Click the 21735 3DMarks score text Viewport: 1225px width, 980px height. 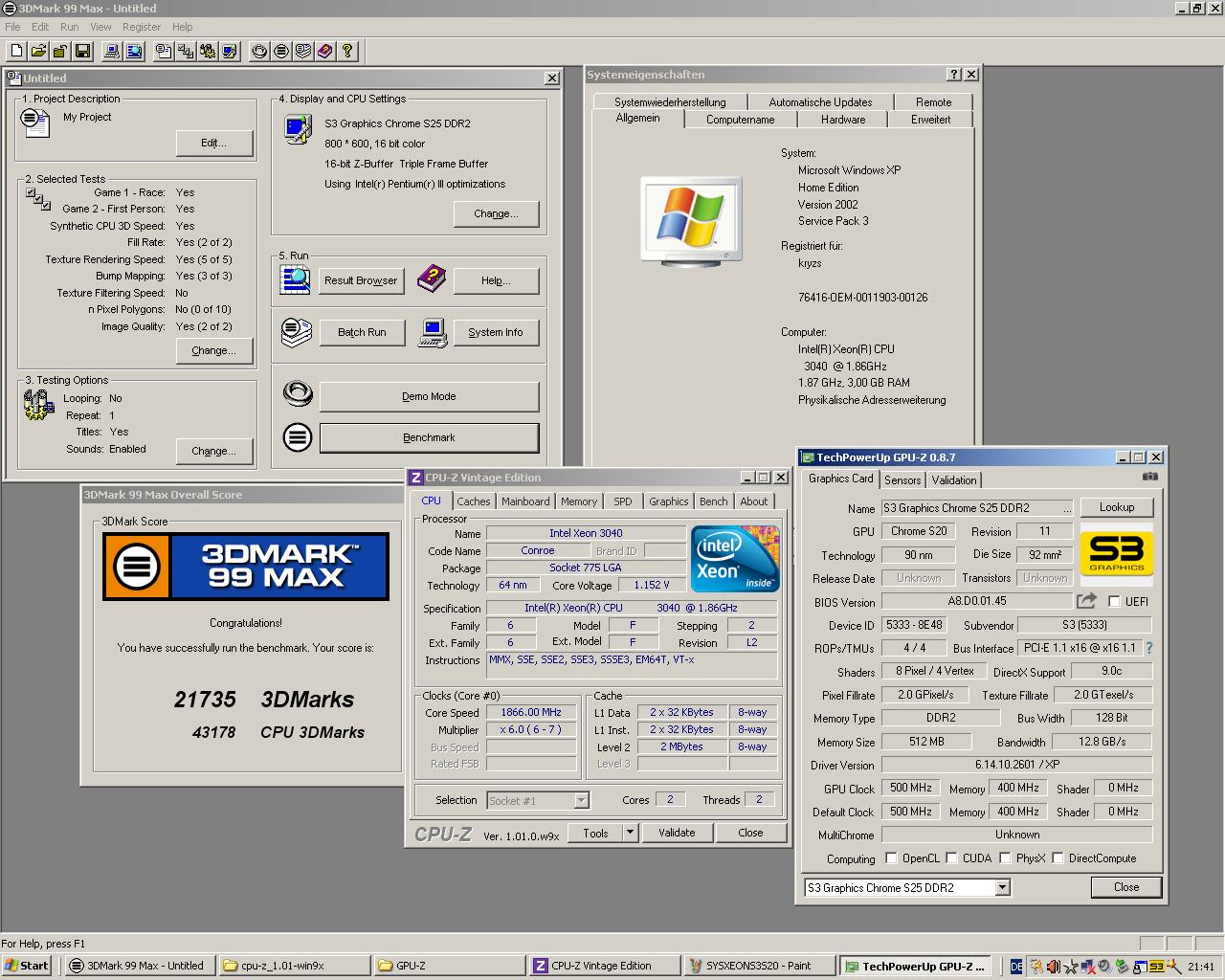click(x=264, y=700)
